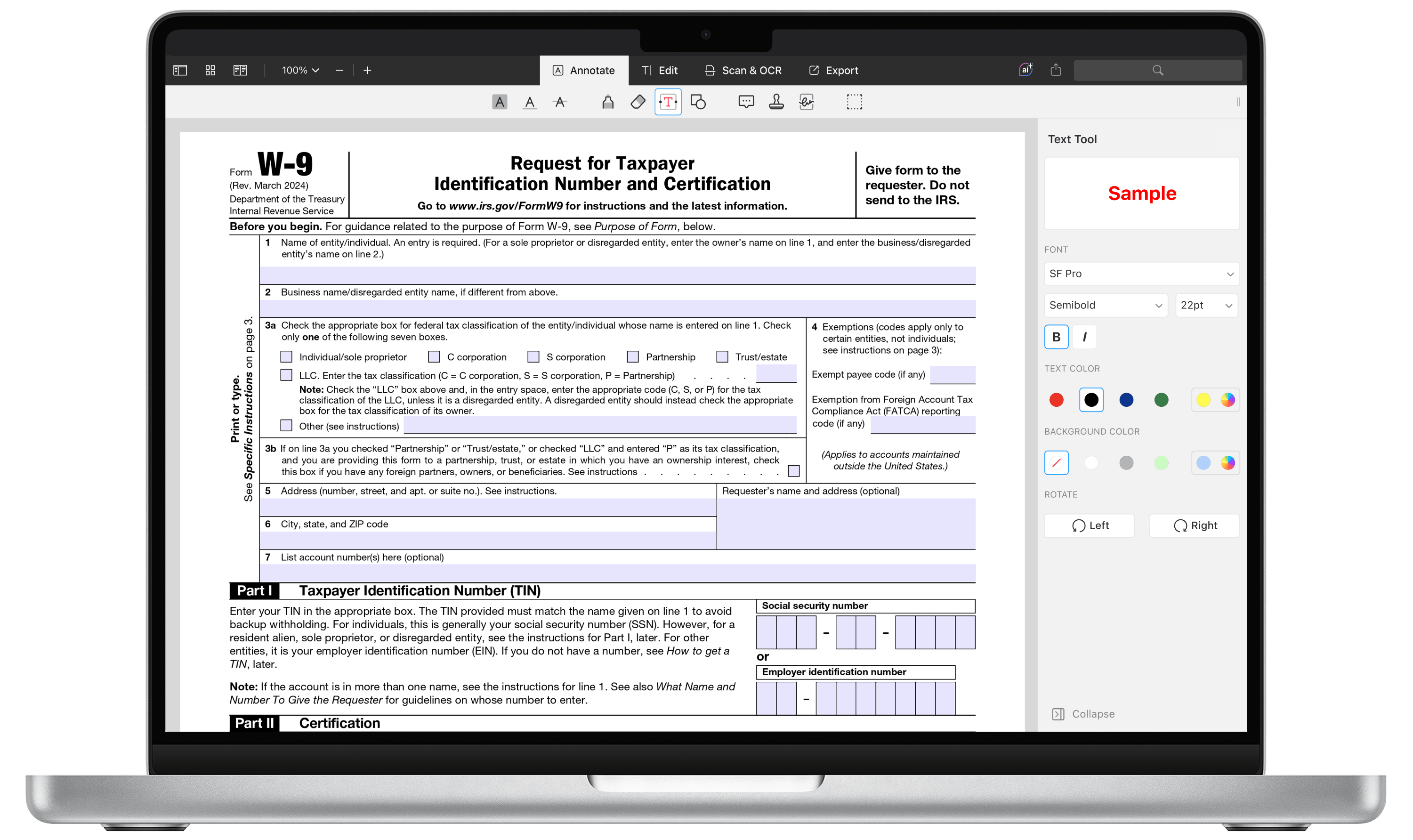The width and height of the screenshot is (1413, 840).
Task: Switch to the Scan & OCR tab
Action: [x=743, y=70]
